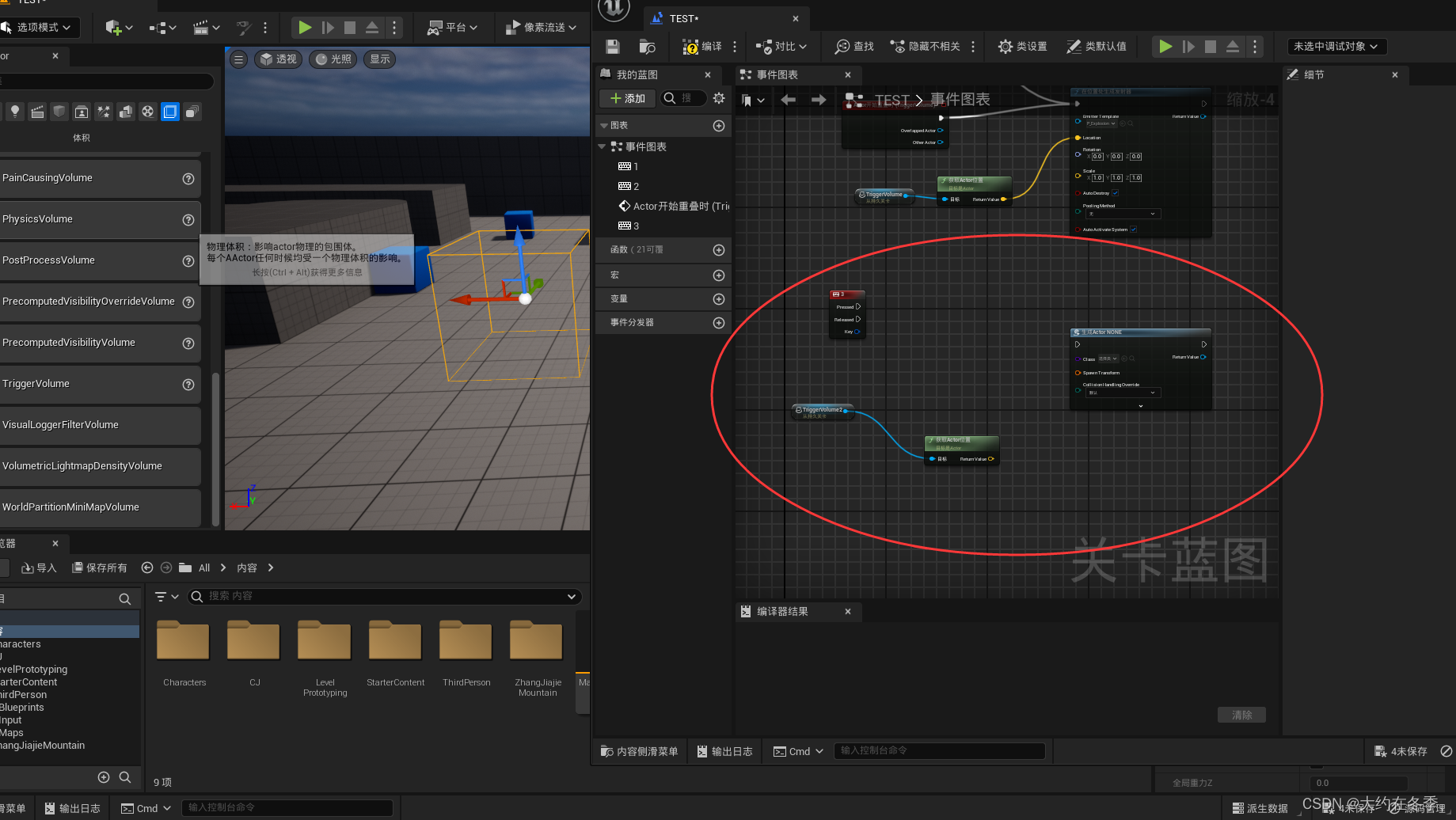Click the content browser 搜索 内容 field
Viewport: 1456px width, 820px height.
[386, 596]
